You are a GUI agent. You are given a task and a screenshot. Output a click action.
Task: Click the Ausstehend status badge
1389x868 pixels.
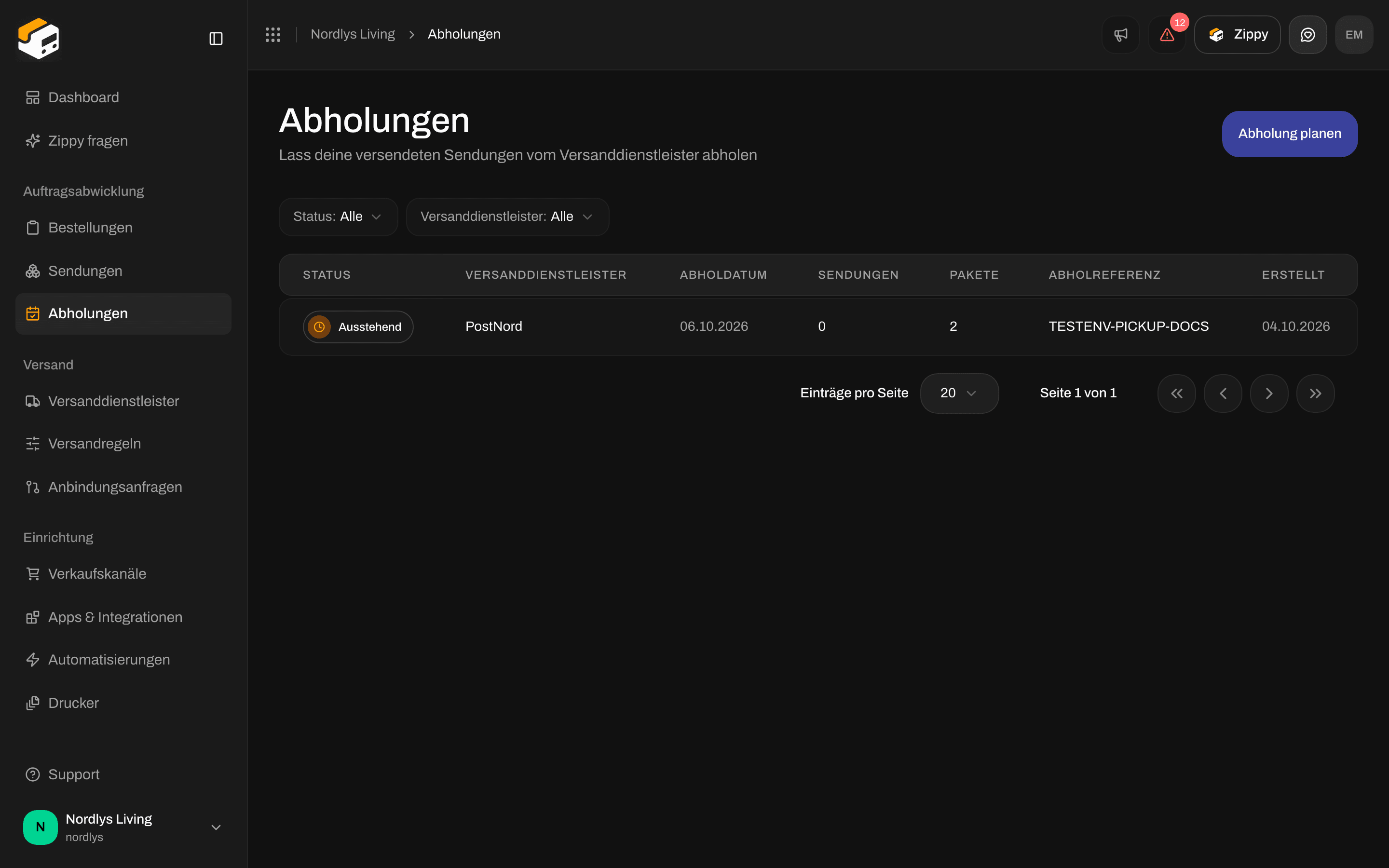click(358, 326)
